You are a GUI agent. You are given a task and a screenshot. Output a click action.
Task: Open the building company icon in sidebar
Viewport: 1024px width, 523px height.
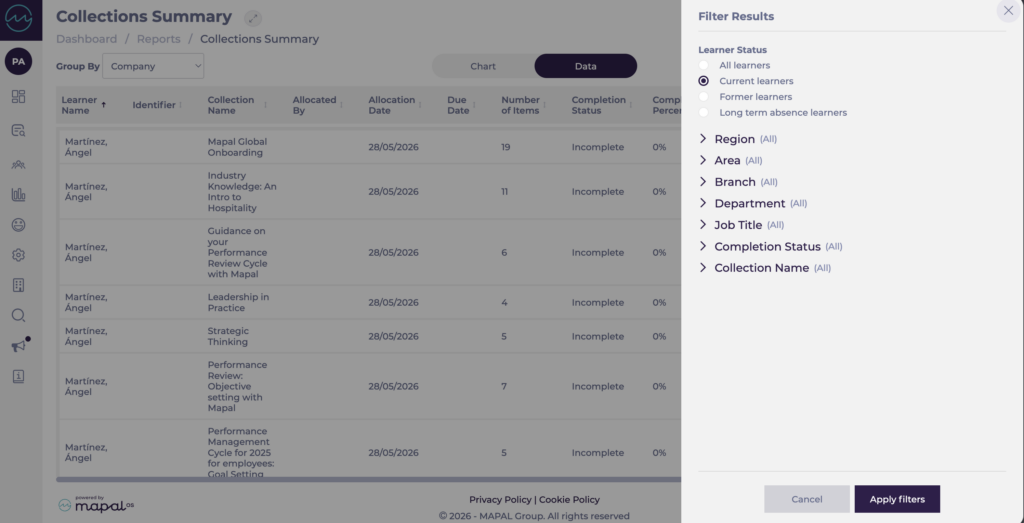18,285
